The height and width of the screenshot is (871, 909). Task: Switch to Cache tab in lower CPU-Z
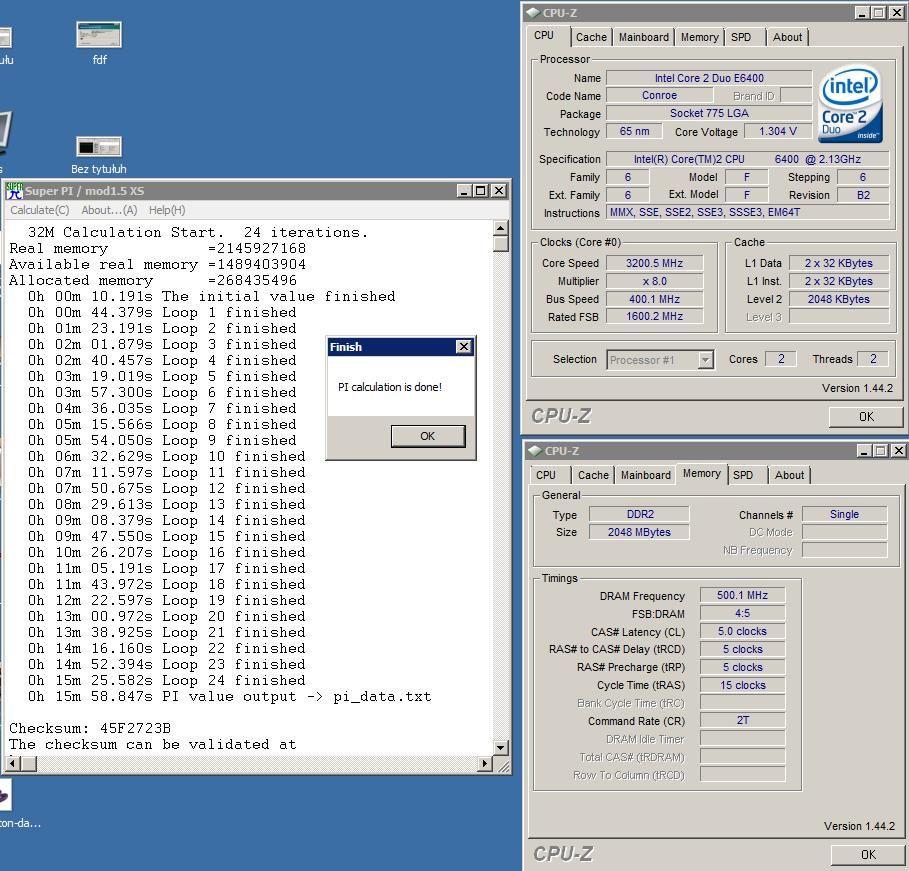coord(593,475)
